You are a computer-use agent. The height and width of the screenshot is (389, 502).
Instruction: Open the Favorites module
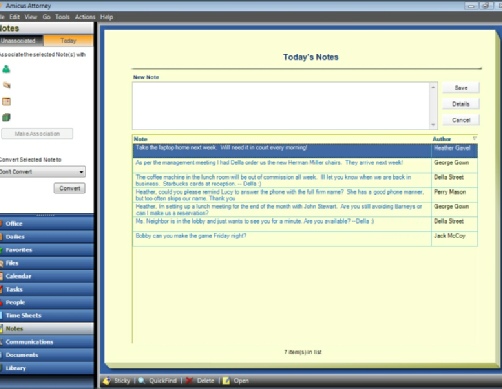[x=47, y=250]
